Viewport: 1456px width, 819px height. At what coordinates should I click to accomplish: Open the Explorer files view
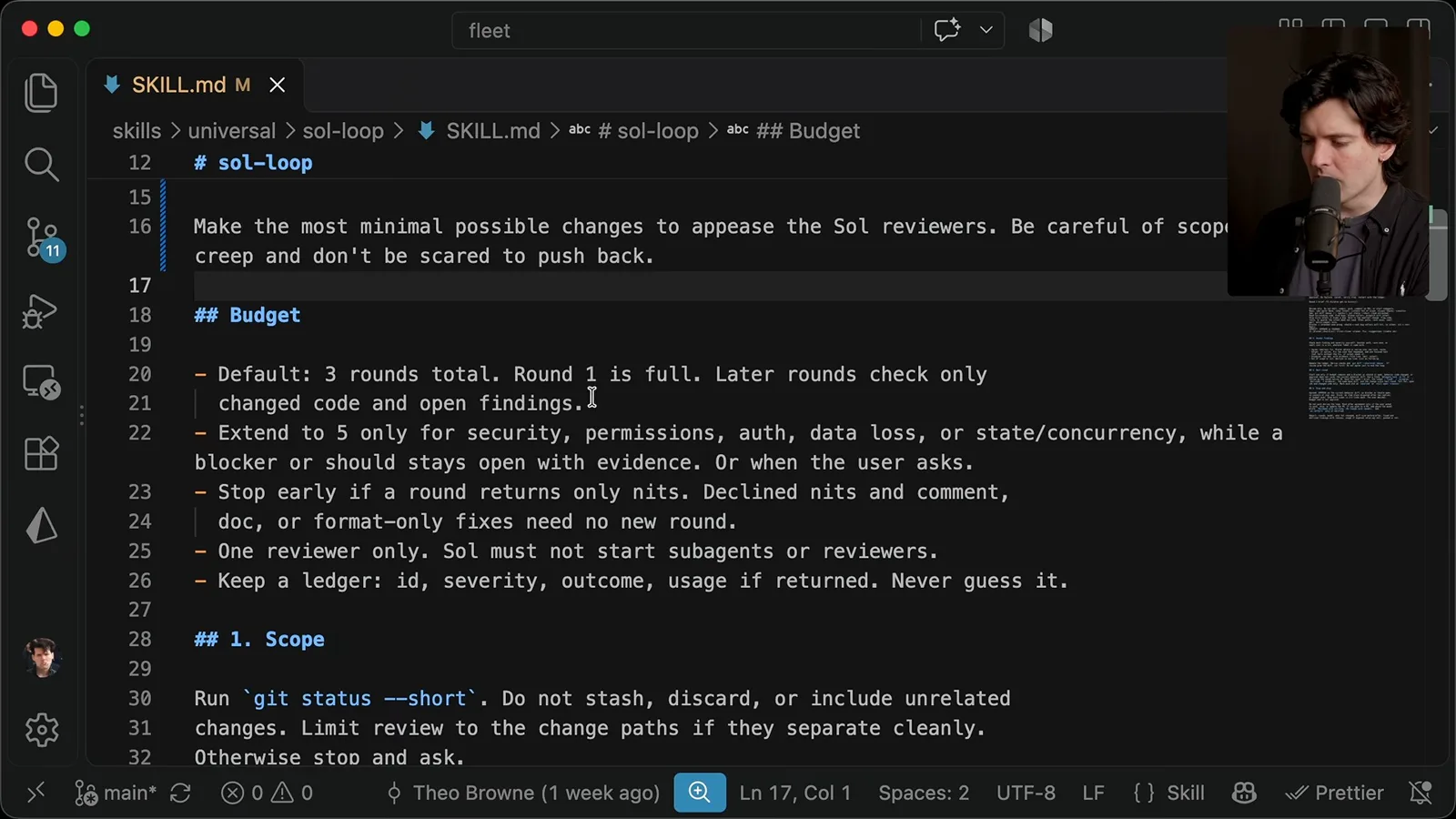[x=41, y=93]
